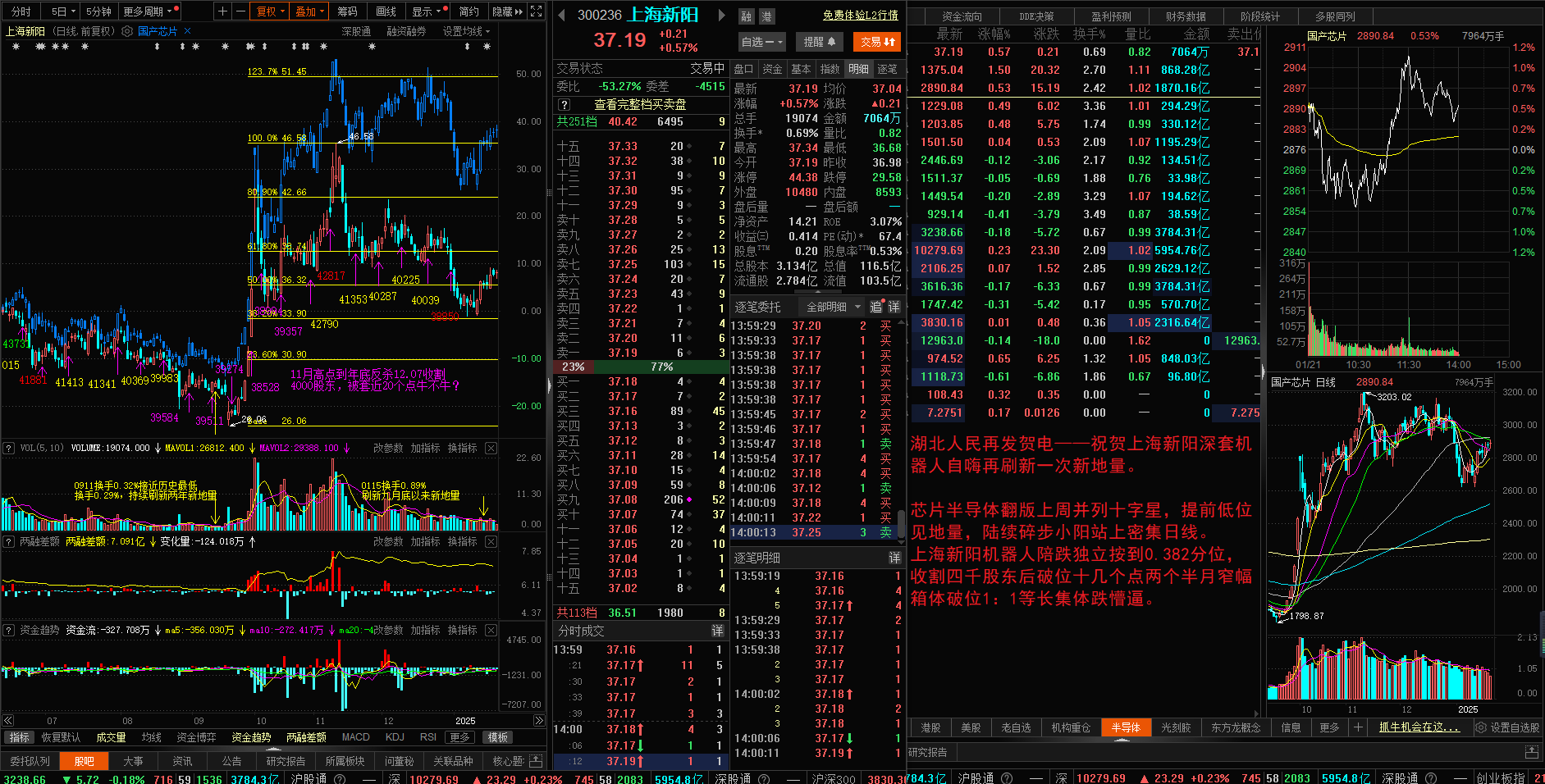Open 模板 template button

[498, 737]
